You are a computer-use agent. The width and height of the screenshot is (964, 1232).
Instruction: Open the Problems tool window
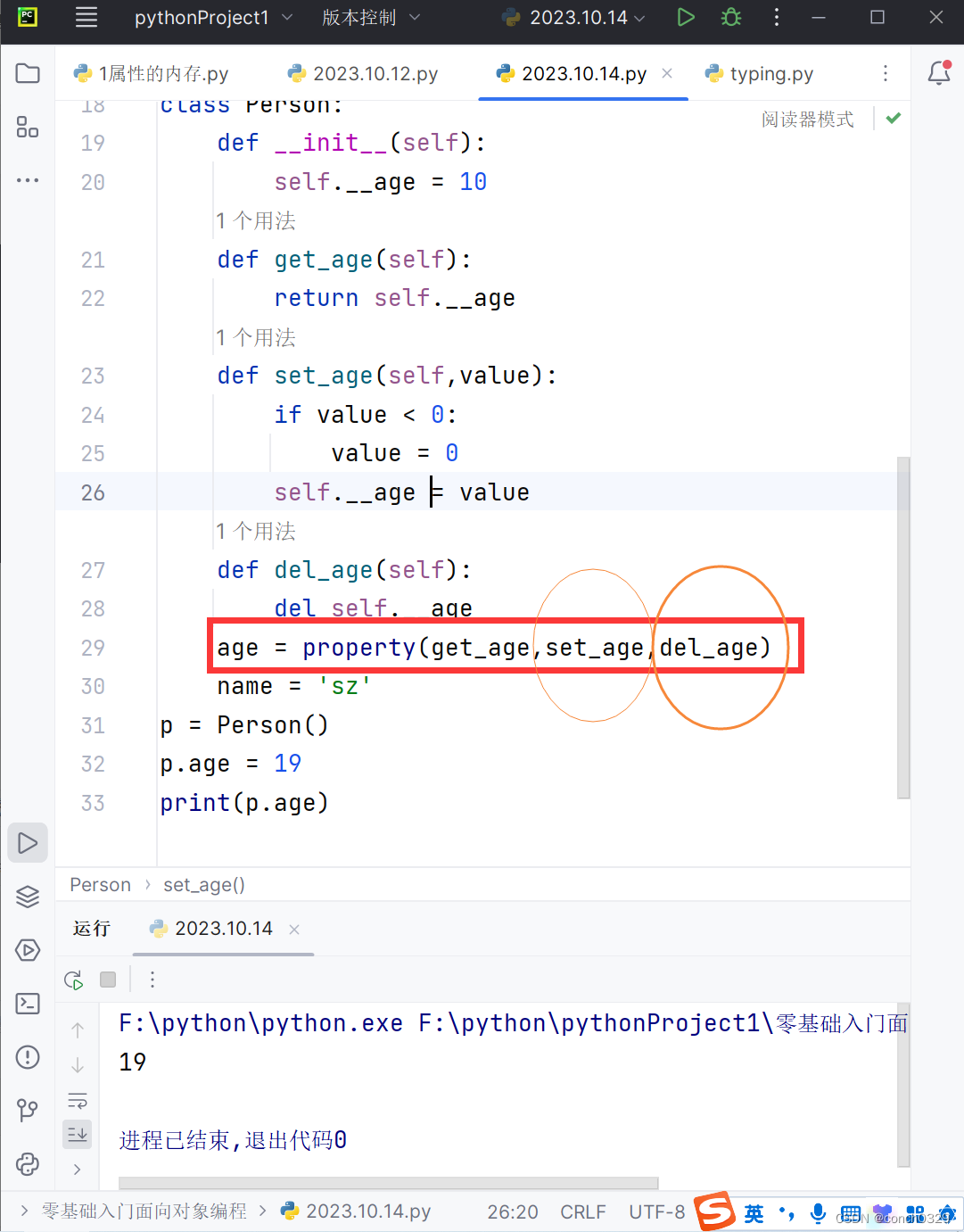tap(28, 1057)
